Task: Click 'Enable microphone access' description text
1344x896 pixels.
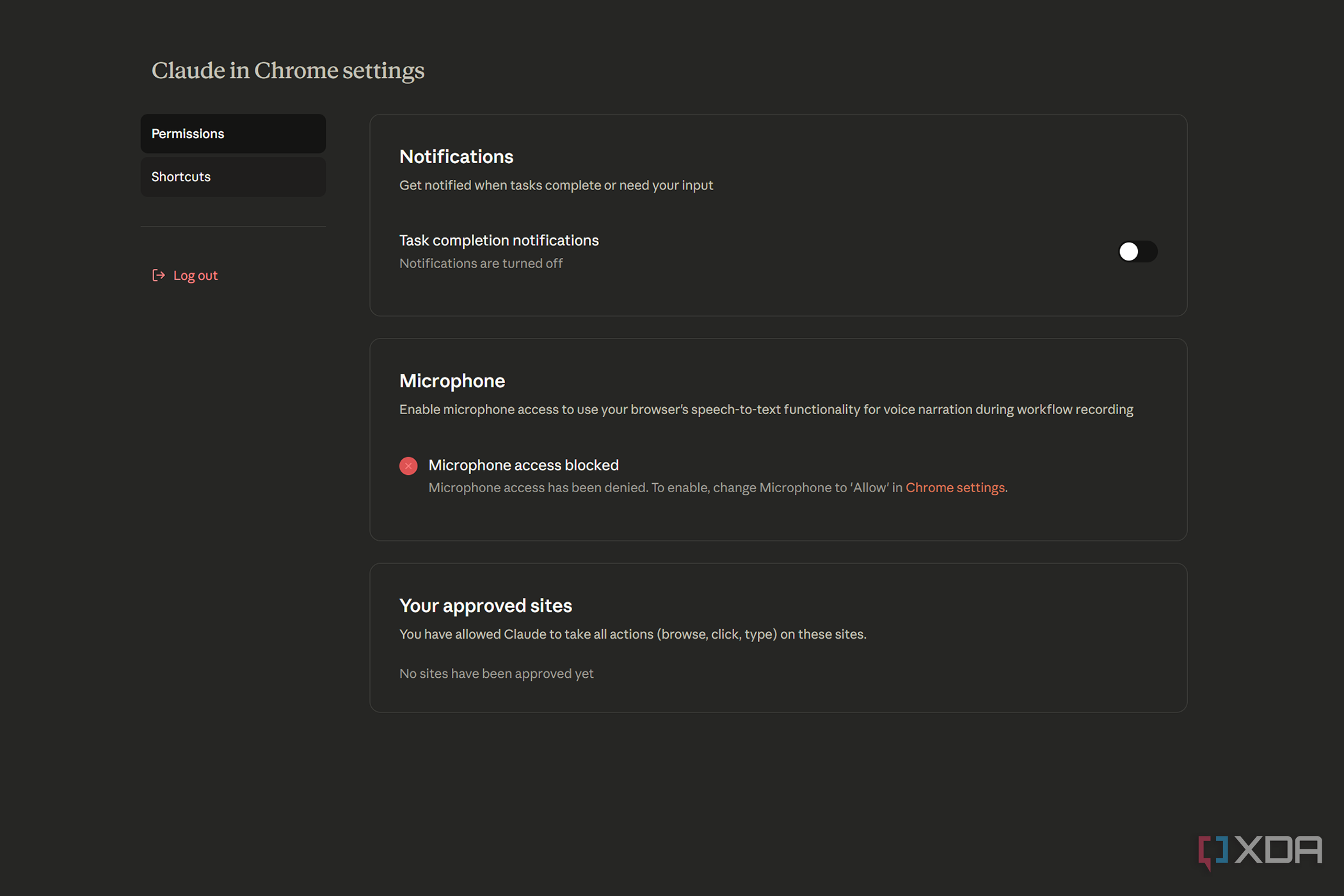Action: 766,410
